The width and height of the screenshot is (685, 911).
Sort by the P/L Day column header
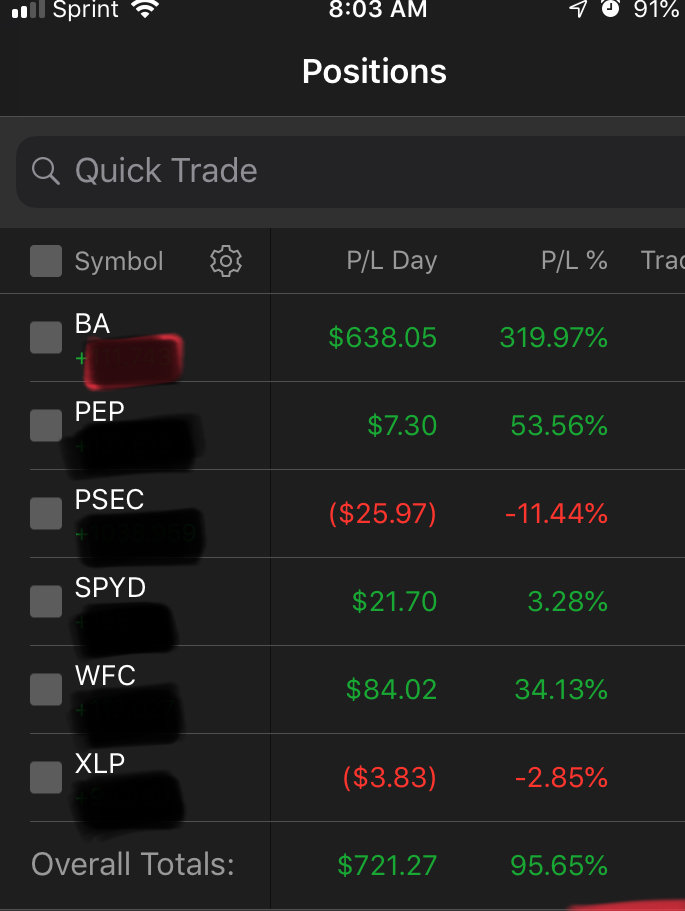(x=392, y=260)
